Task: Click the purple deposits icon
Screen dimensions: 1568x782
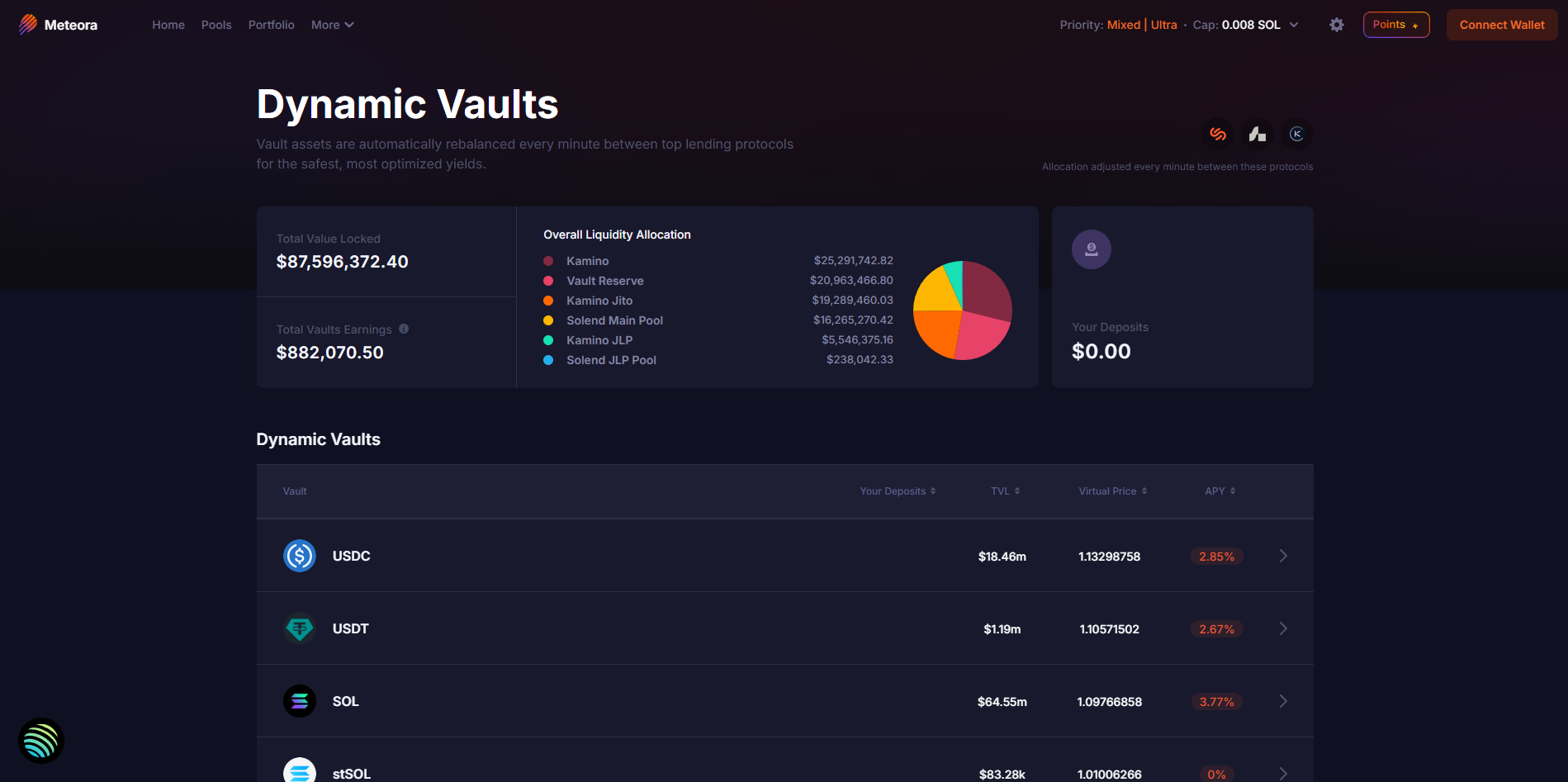Action: [1091, 249]
